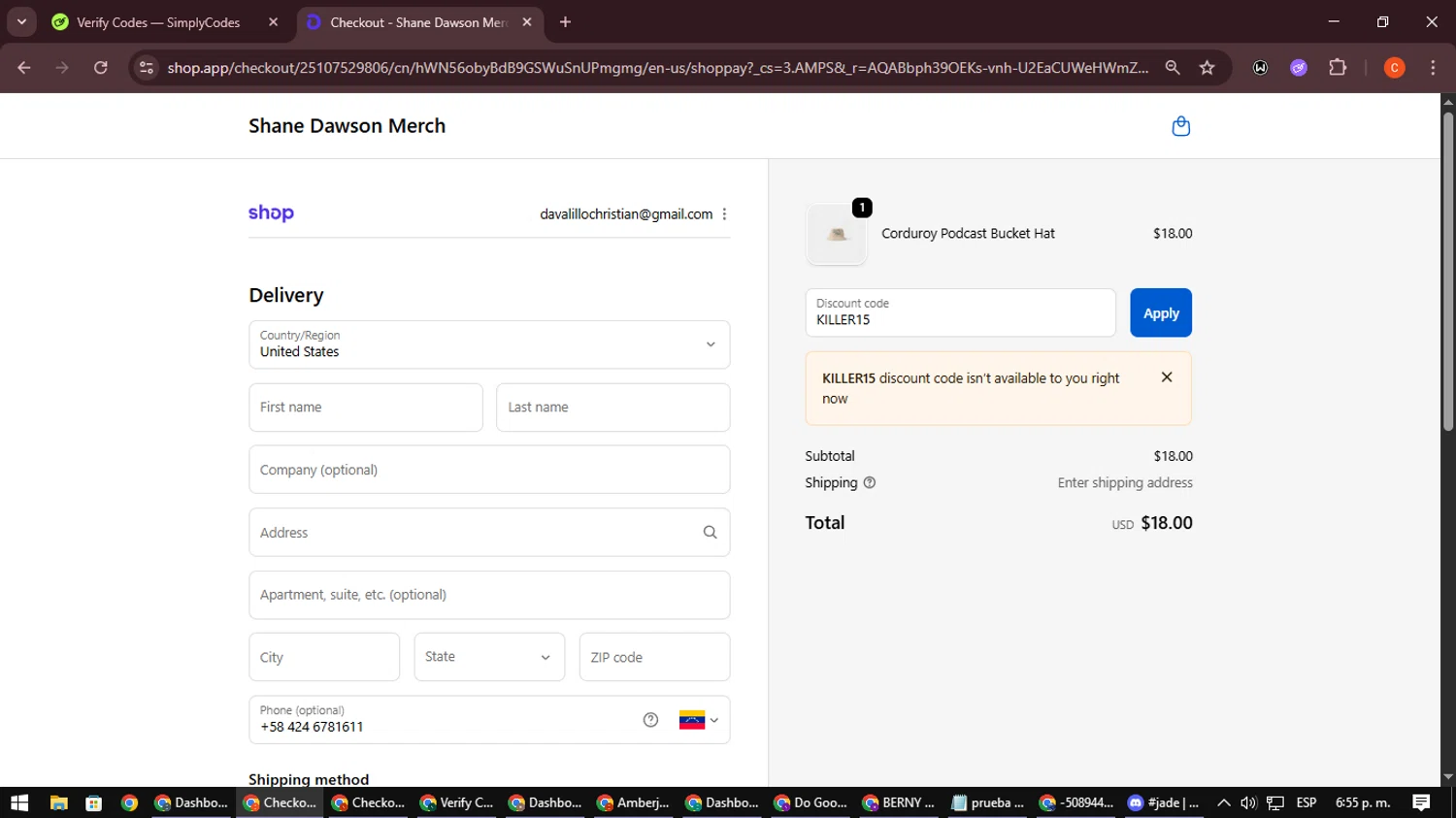Click the ZIP code field
The height and width of the screenshot is (818, 1456).
click(655, 657)
